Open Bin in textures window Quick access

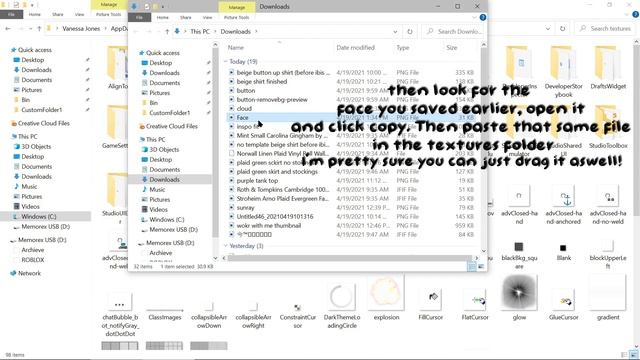click(25, 100)
